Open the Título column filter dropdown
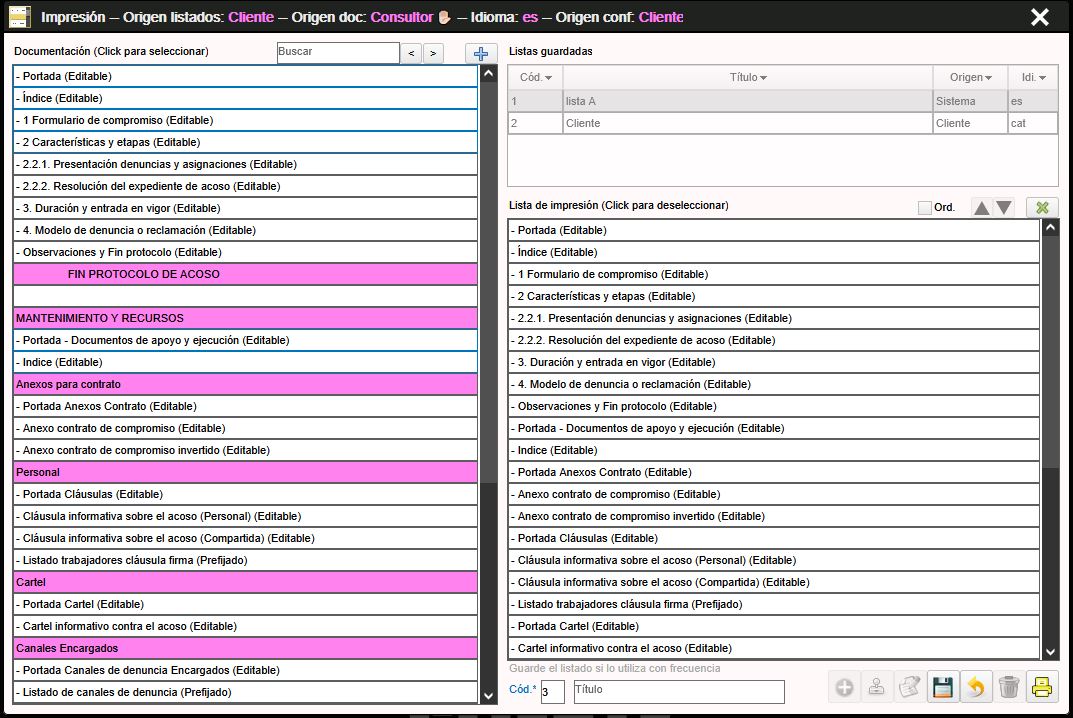 pos(763,78)
